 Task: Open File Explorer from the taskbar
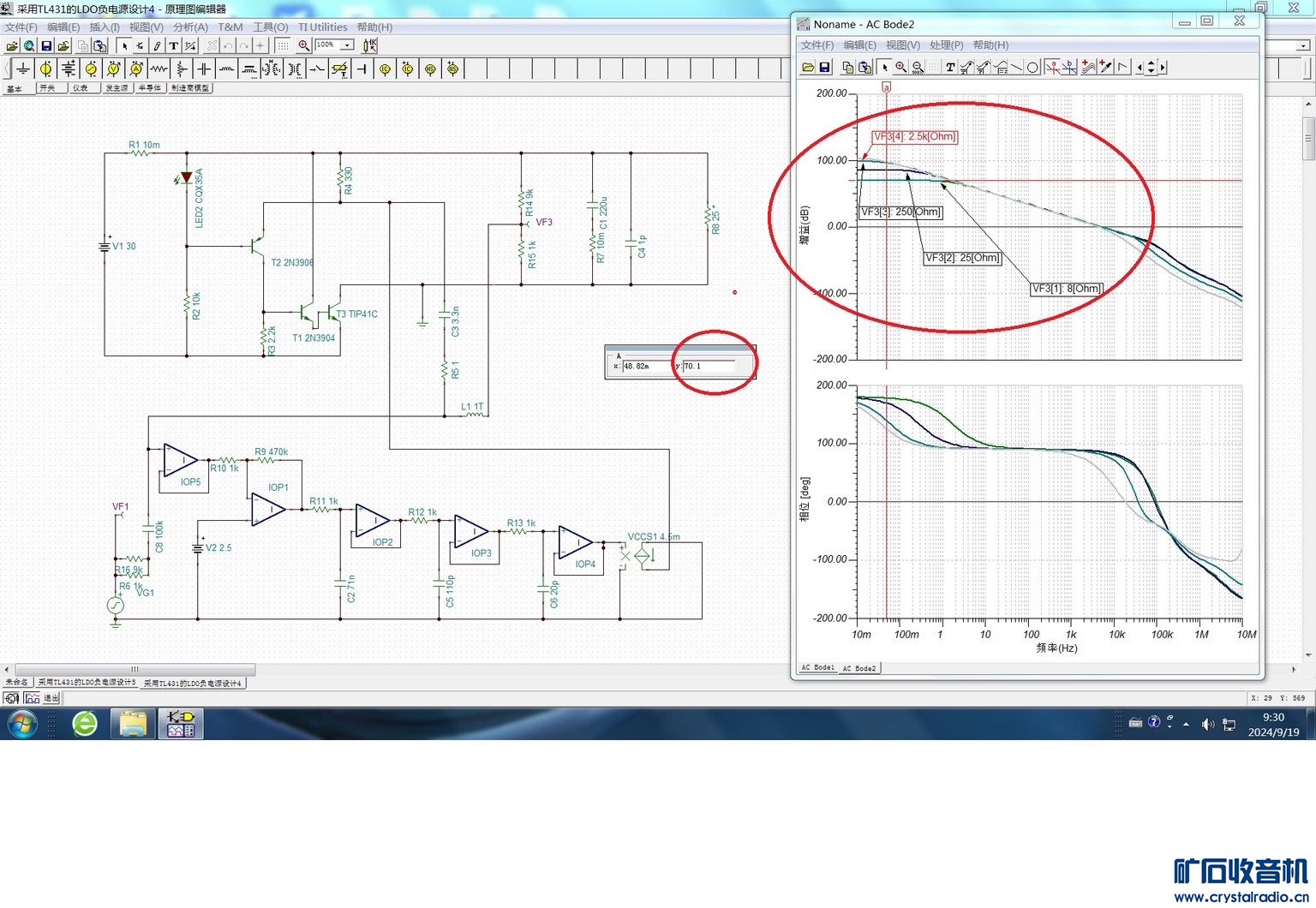tap(133, 724)
